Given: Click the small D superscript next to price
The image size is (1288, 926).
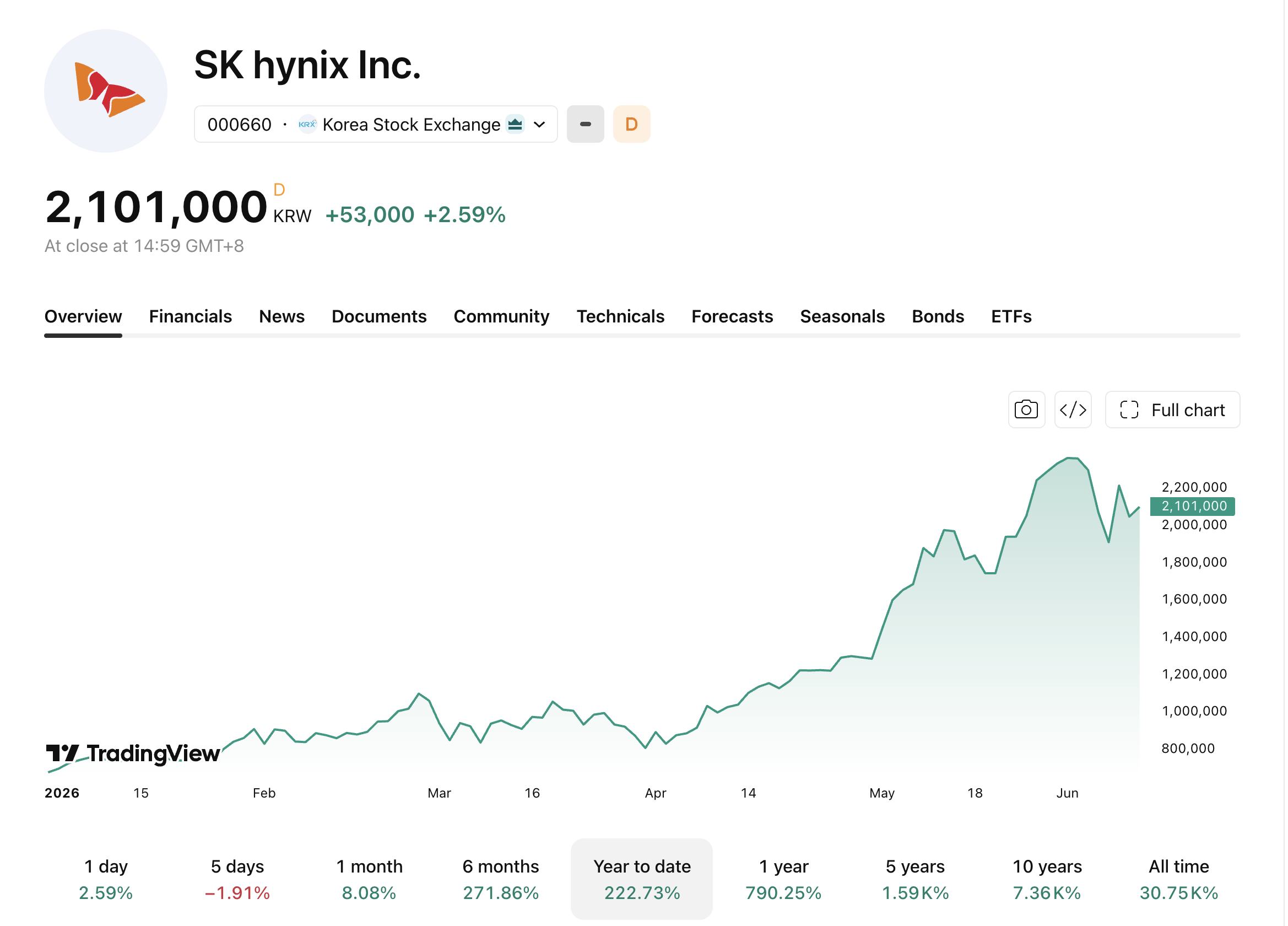Looking at the screenshot, I should pos(279,189).
